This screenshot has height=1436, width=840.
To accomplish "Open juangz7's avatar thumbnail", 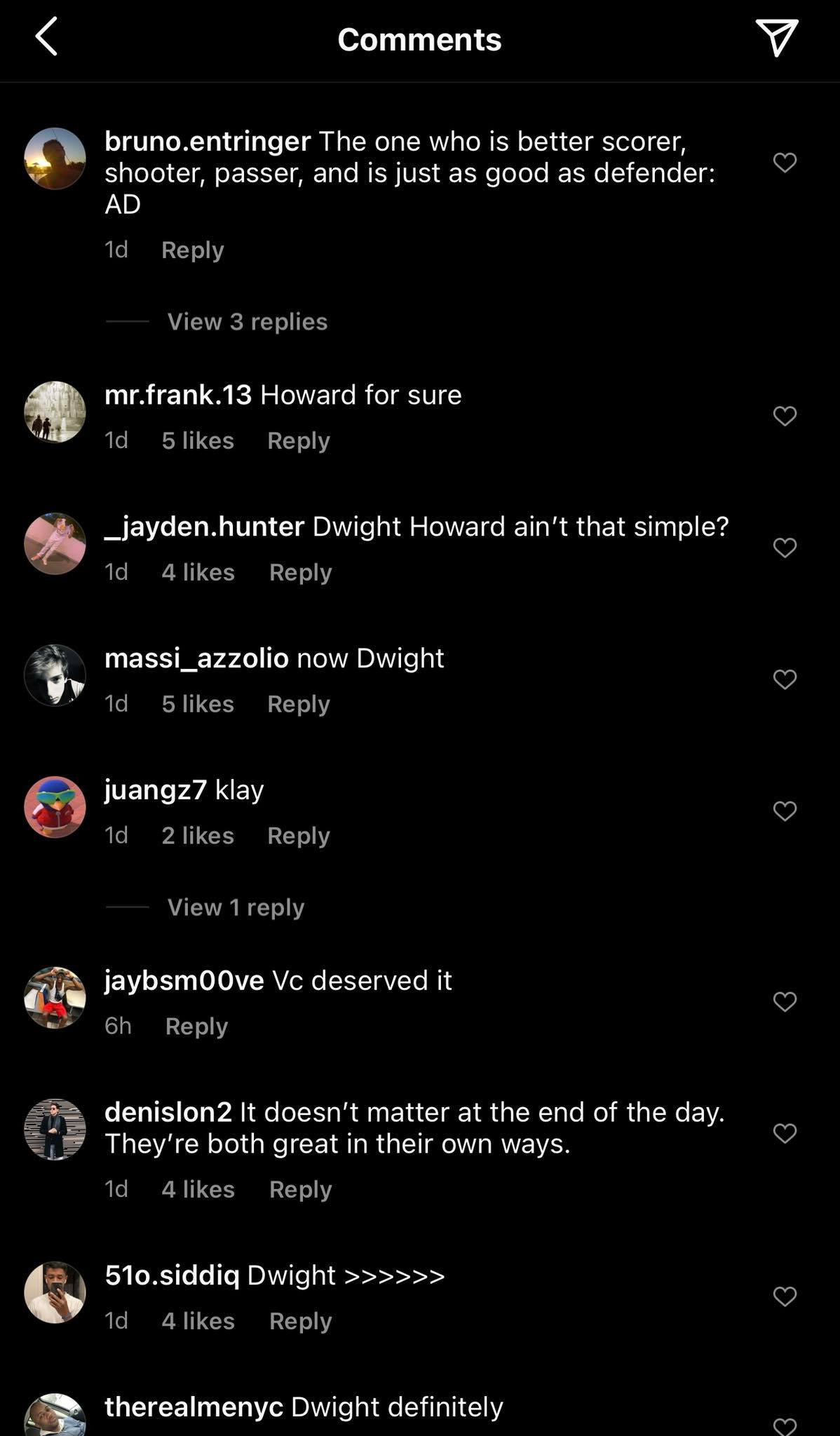I will [x=55, y=807].
